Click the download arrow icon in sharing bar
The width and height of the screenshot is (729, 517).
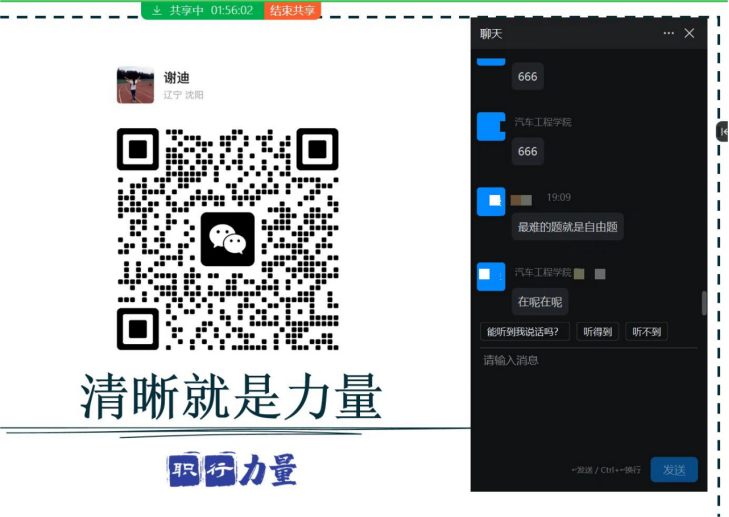[157, 10]
